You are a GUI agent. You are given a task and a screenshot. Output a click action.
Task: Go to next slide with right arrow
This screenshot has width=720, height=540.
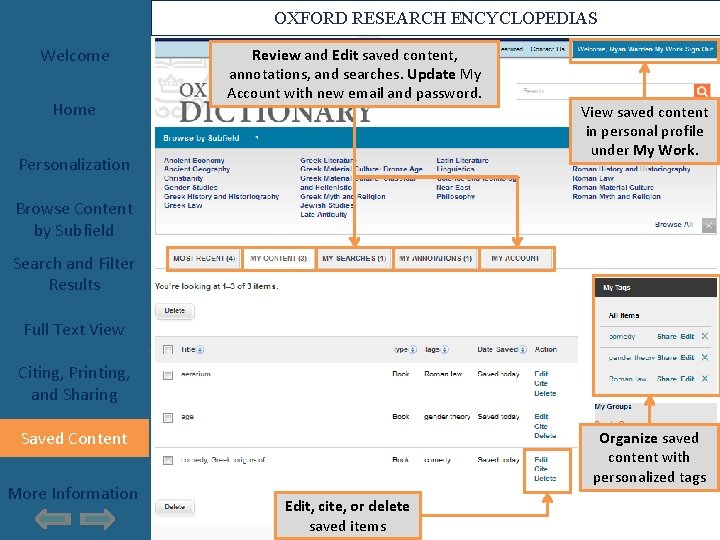point(97,519)
